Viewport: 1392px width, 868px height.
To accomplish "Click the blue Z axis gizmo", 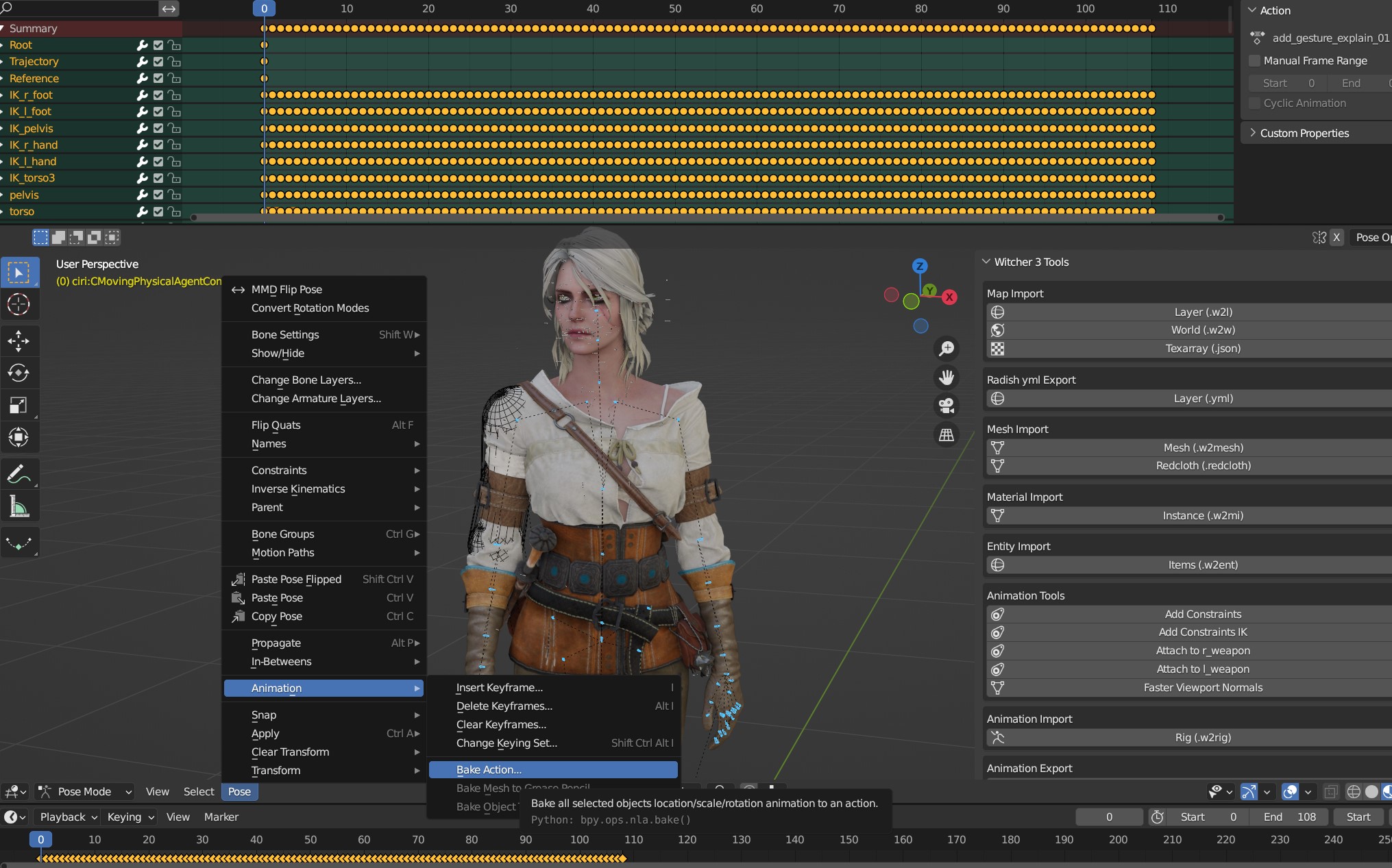I will tap(920, 266).
